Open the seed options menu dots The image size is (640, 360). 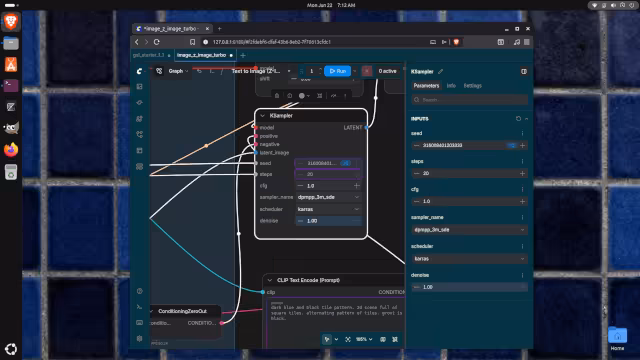click(522, 133)
